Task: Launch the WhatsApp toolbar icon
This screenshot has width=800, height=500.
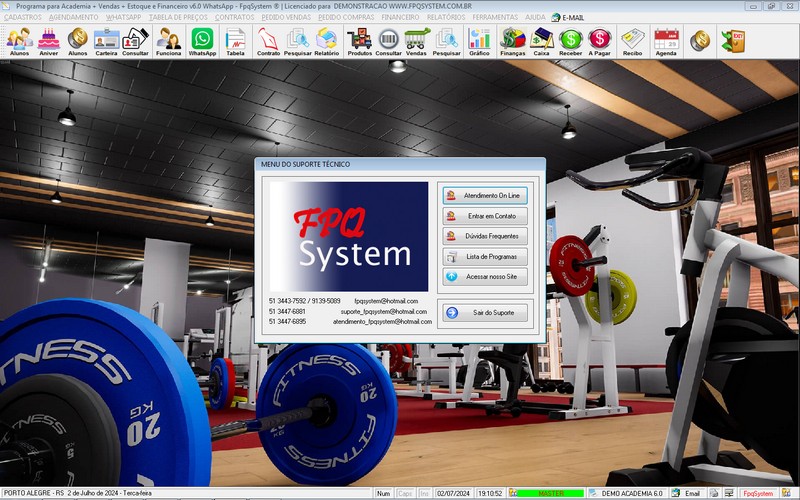Action: pos(202,41)
